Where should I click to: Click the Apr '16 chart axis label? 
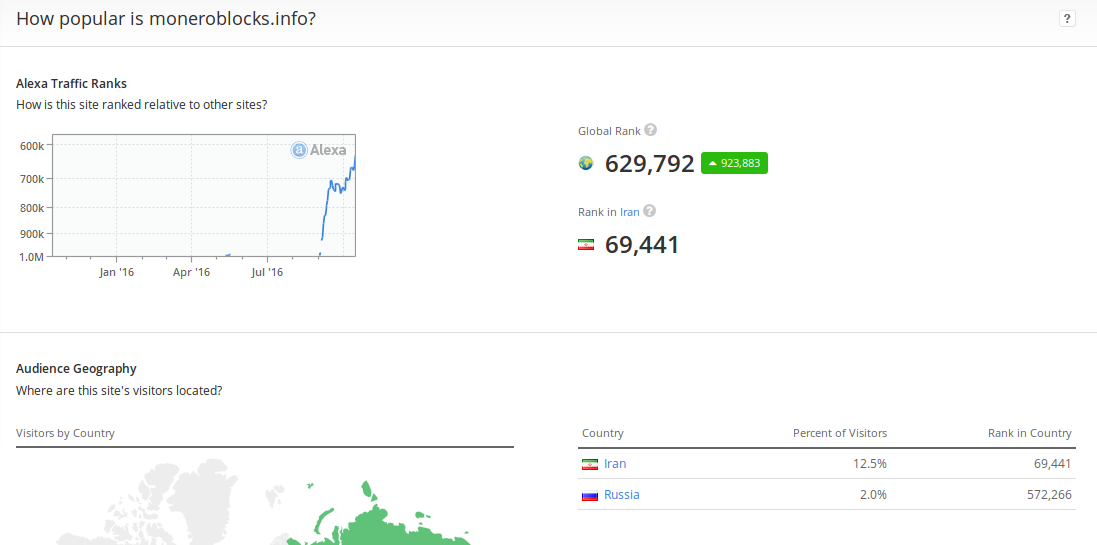pyautogui.click(x=192, y=272)
